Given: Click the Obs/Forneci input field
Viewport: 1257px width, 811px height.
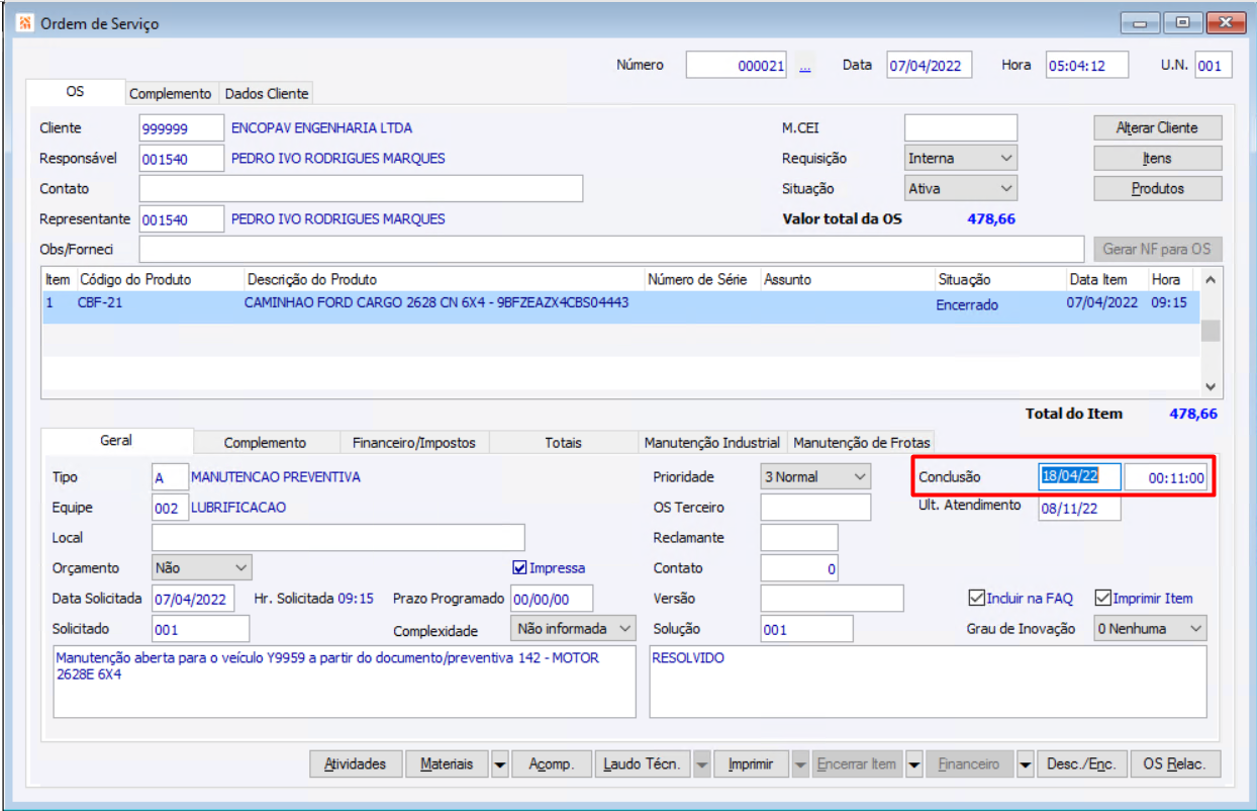Looking at the screenshot, I should 612,248.
